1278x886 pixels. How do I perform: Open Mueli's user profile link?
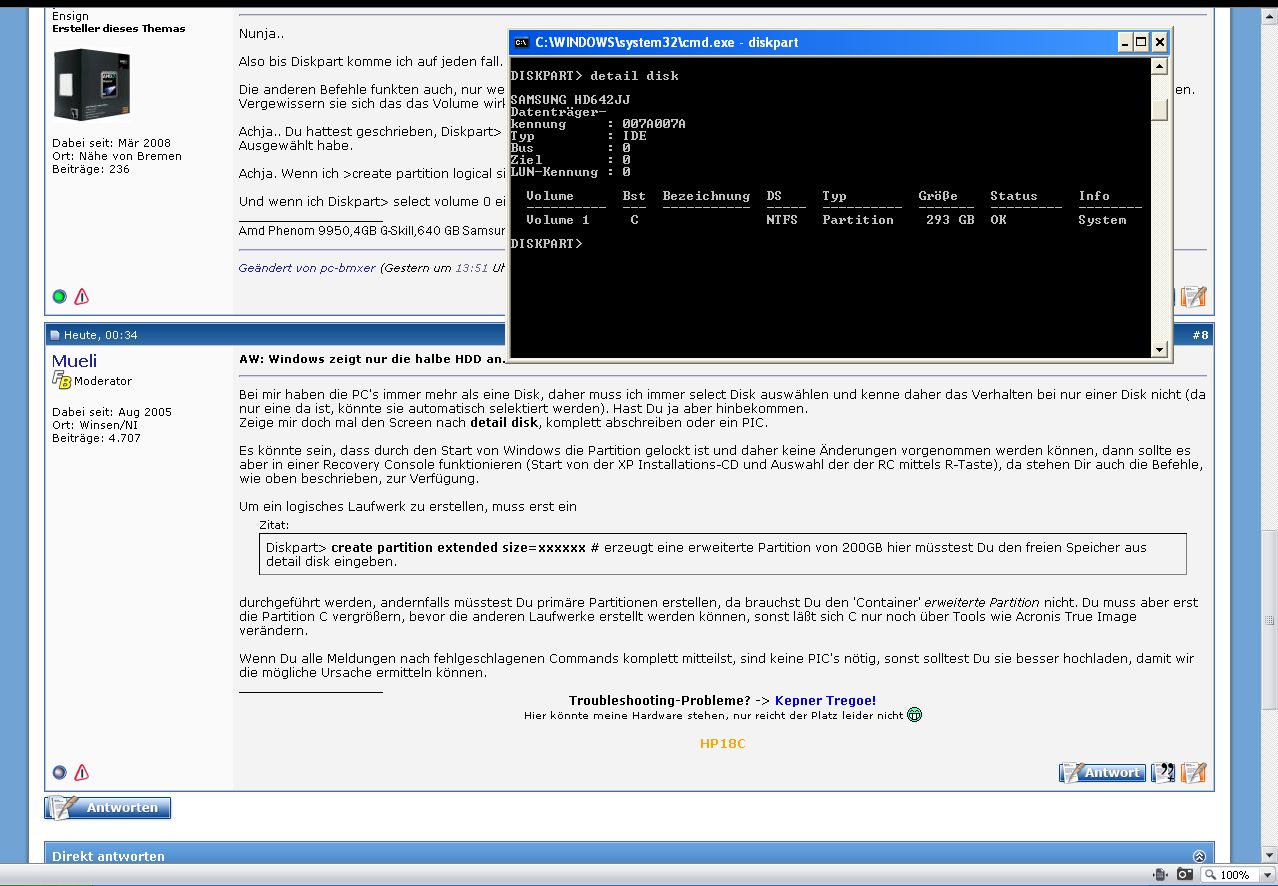tap(74, 360)
